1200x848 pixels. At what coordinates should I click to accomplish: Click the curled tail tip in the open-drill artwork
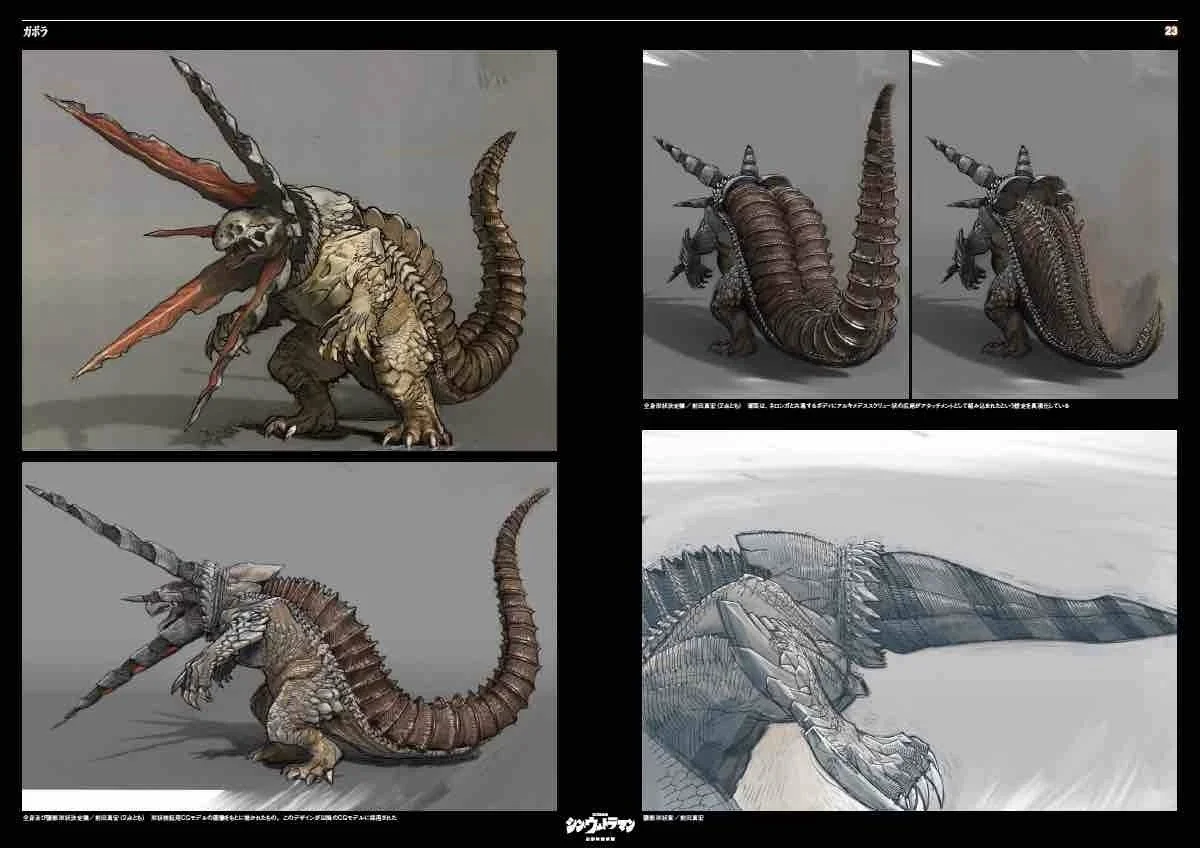click(503, 145)
